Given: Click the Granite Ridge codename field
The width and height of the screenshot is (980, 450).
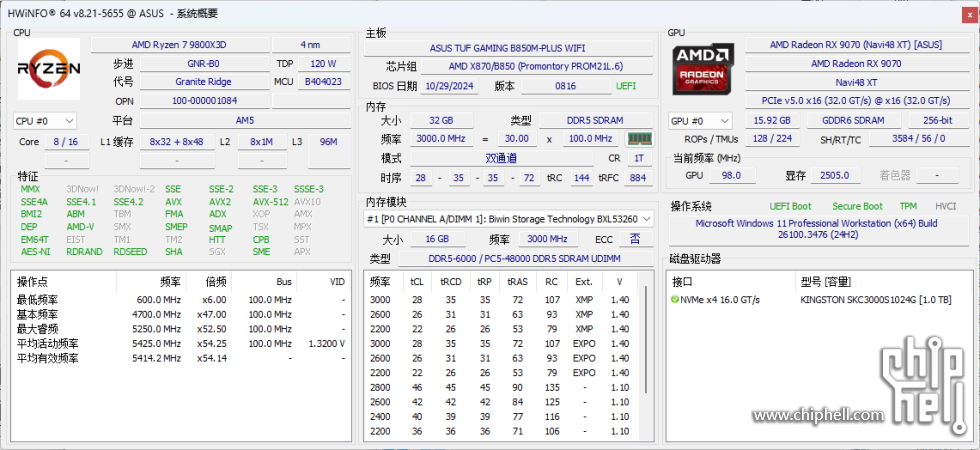Looking at the screenshot, I should 204,82.
